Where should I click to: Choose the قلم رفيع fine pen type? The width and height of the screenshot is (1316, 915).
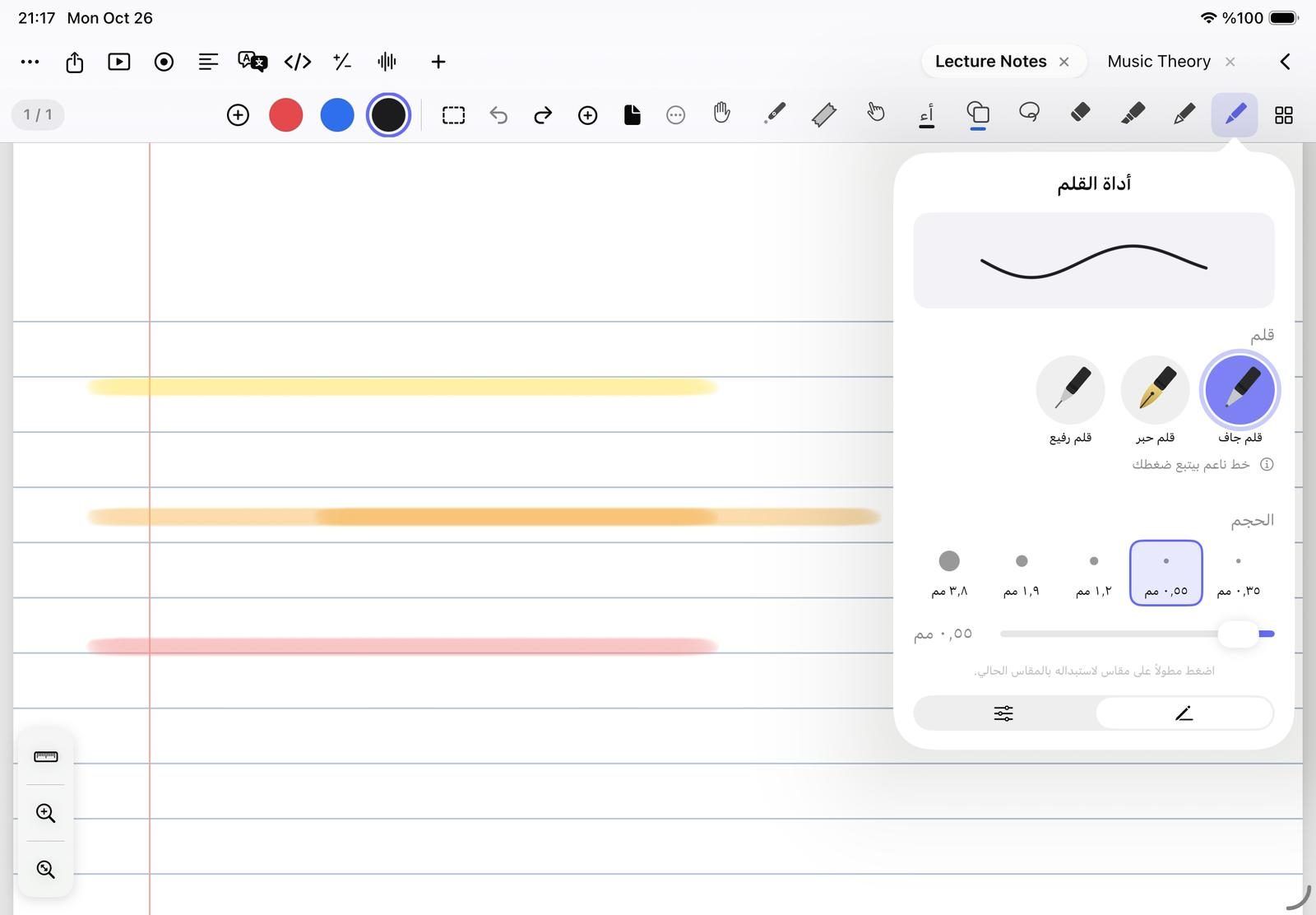coord(1070,390)
